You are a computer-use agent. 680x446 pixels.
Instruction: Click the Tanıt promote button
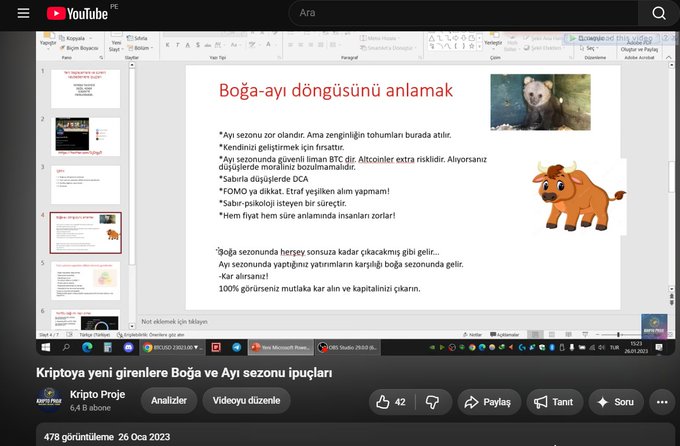(554, 402)
